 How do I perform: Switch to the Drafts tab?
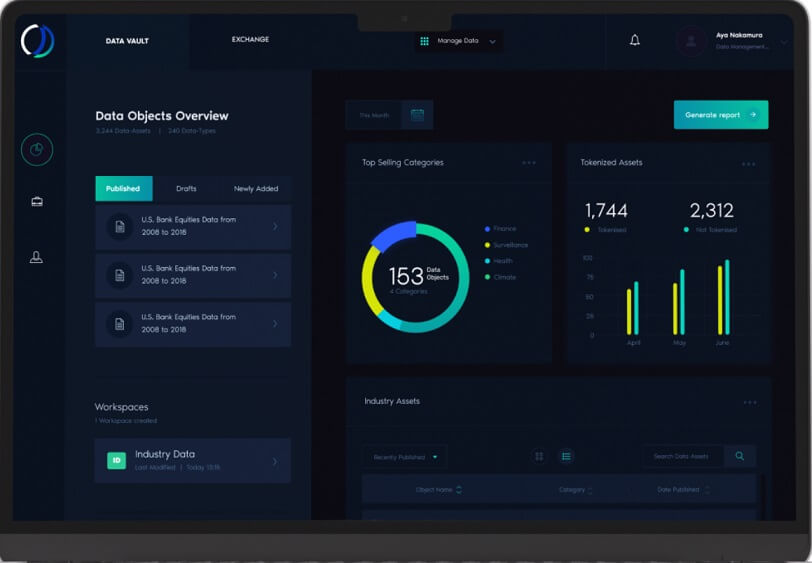[x=186, y=189]
